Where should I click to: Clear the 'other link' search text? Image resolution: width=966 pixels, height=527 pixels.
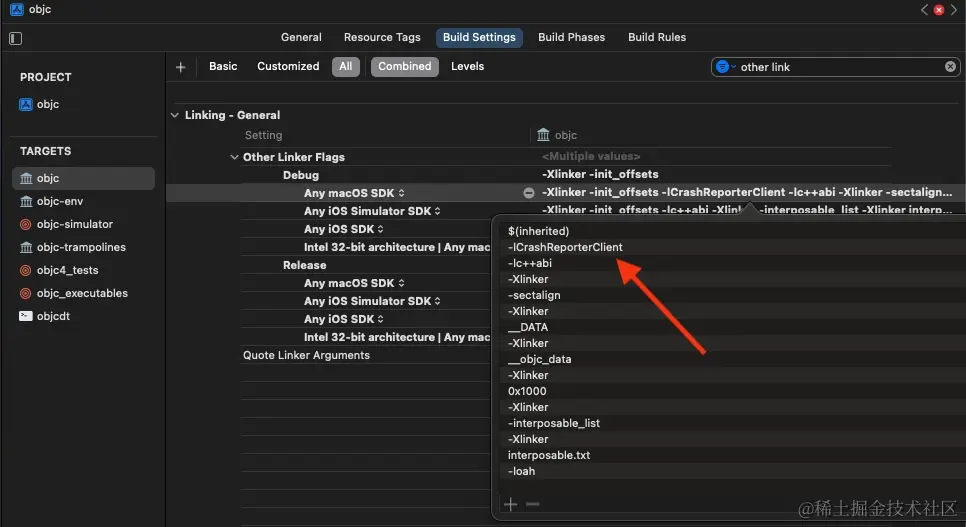point(950,67)
